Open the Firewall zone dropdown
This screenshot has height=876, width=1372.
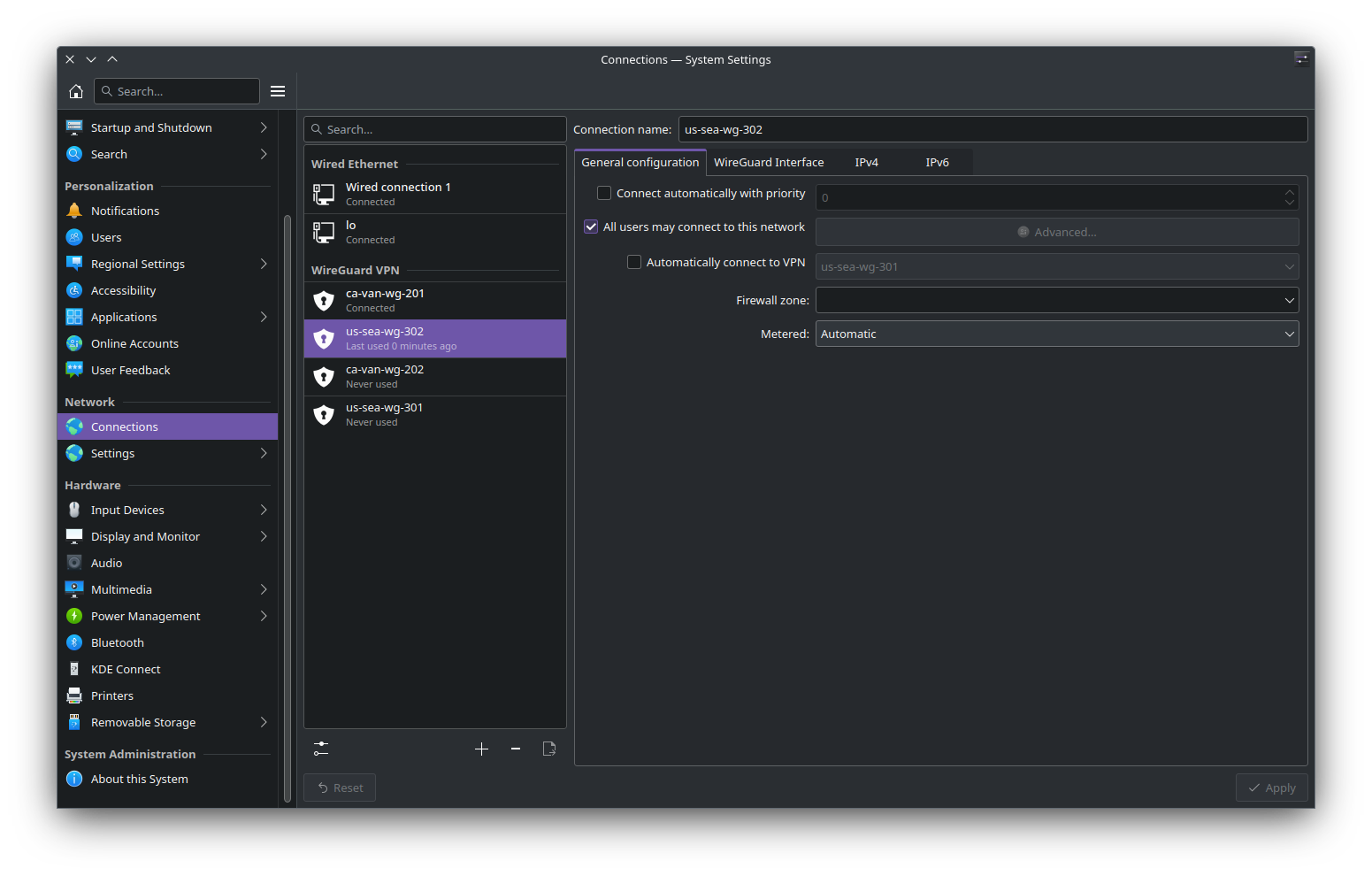coord(1057,300)
